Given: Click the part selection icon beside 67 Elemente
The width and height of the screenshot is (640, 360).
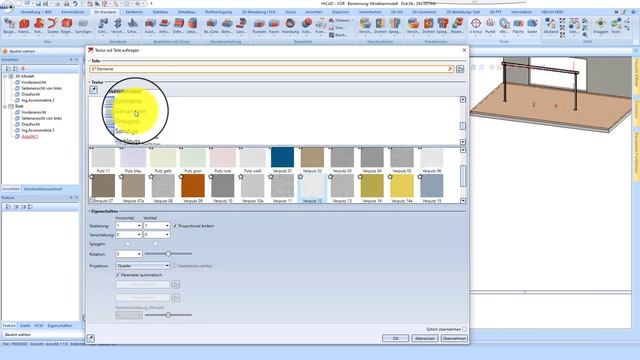Looking at the screenshot, I should 460,69.
